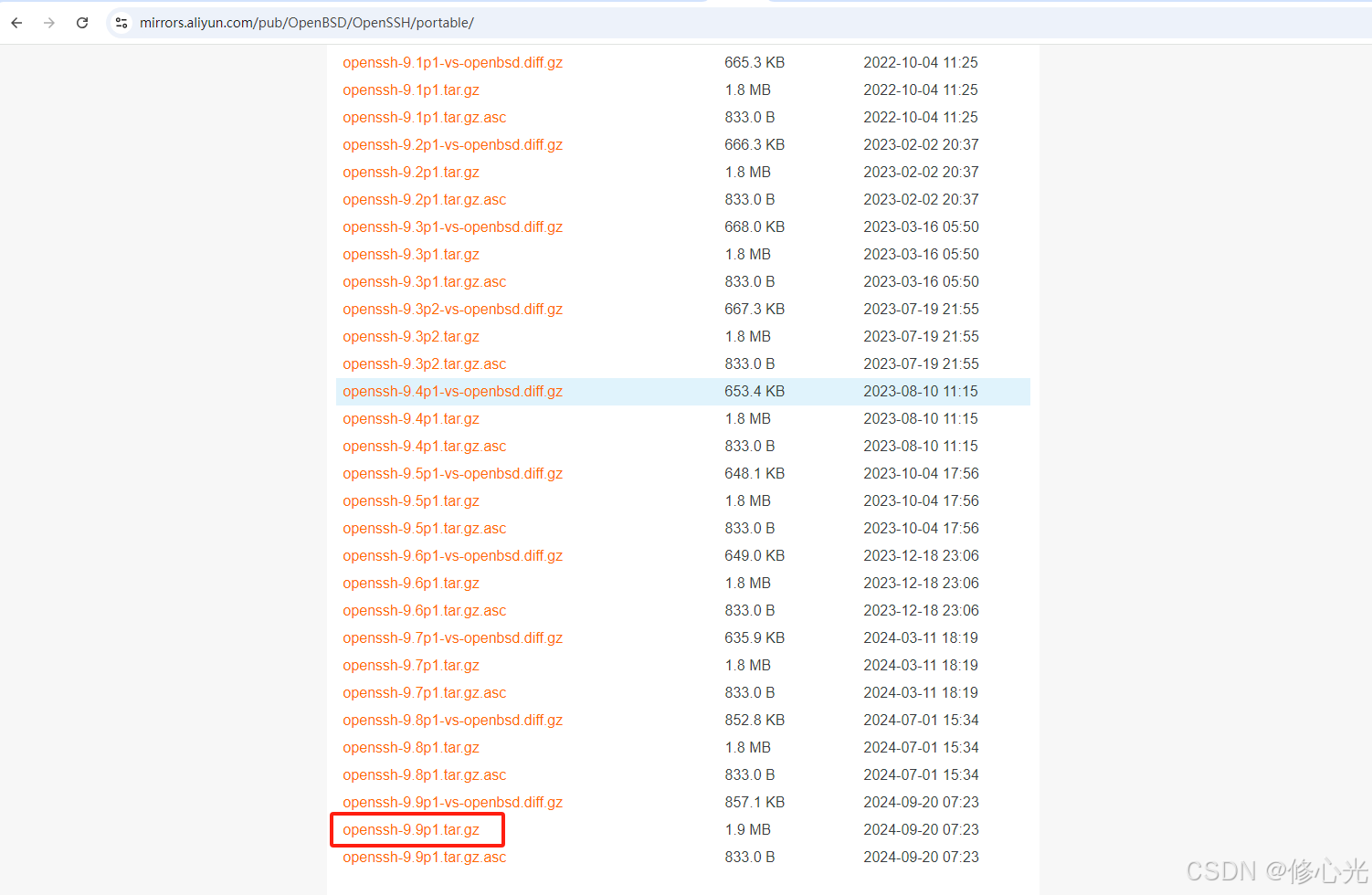Select the 653.4 KB size value
The height and width of the screenshot is (895, 1372).
click(755, 391)
